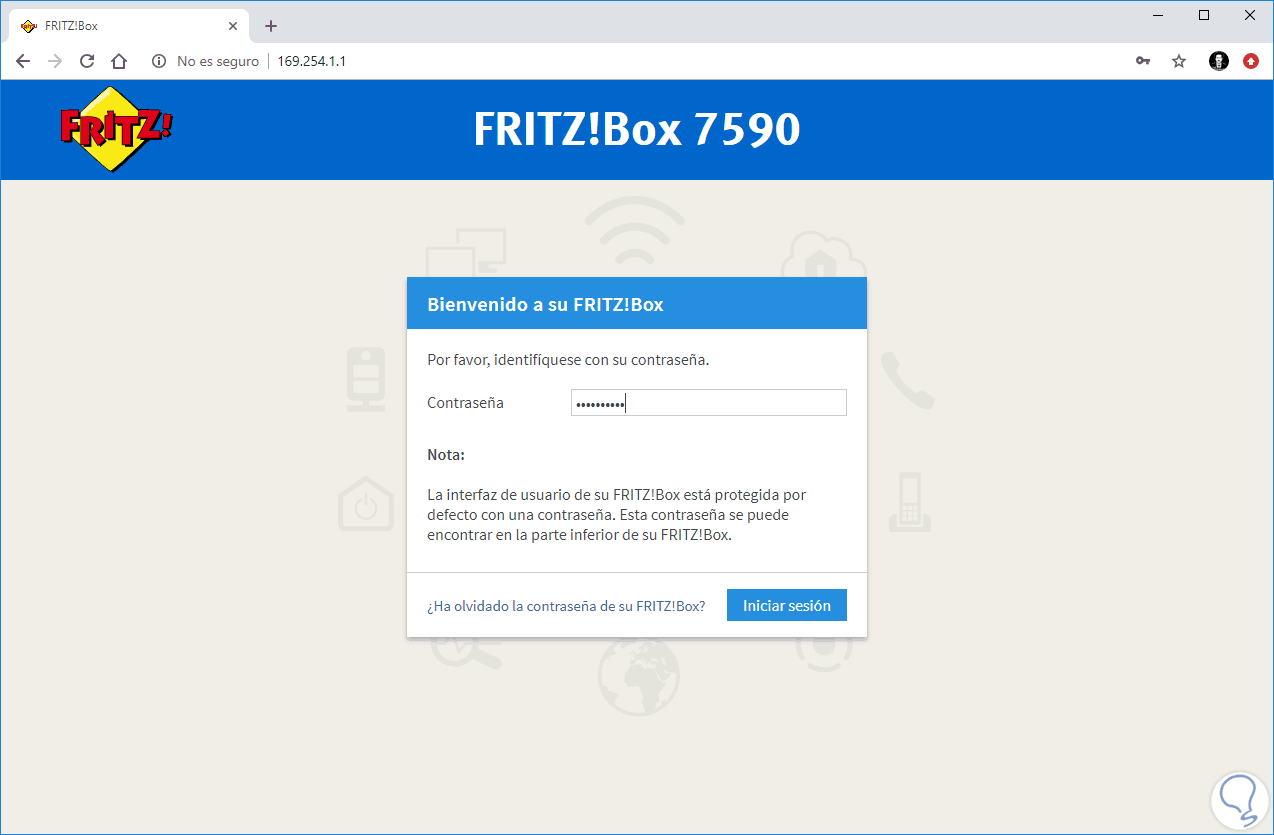1274x835 pixels.
Task: Click the 'No es seguro' info icon
Action: 158,61
